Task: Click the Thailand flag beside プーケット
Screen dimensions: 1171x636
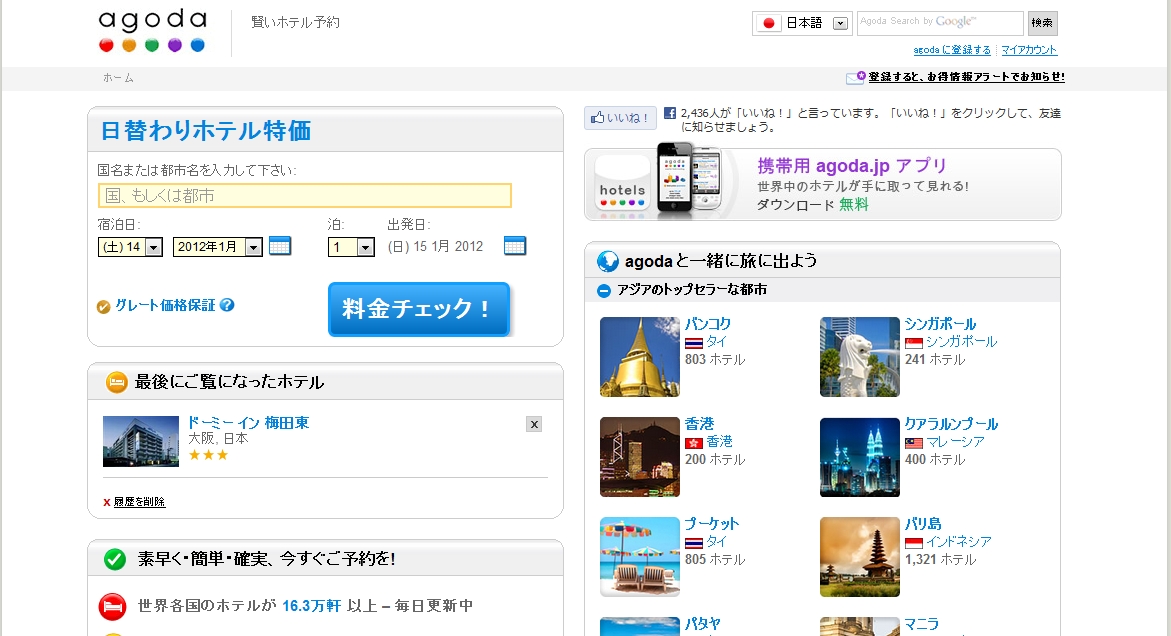Action: [694, 543]
